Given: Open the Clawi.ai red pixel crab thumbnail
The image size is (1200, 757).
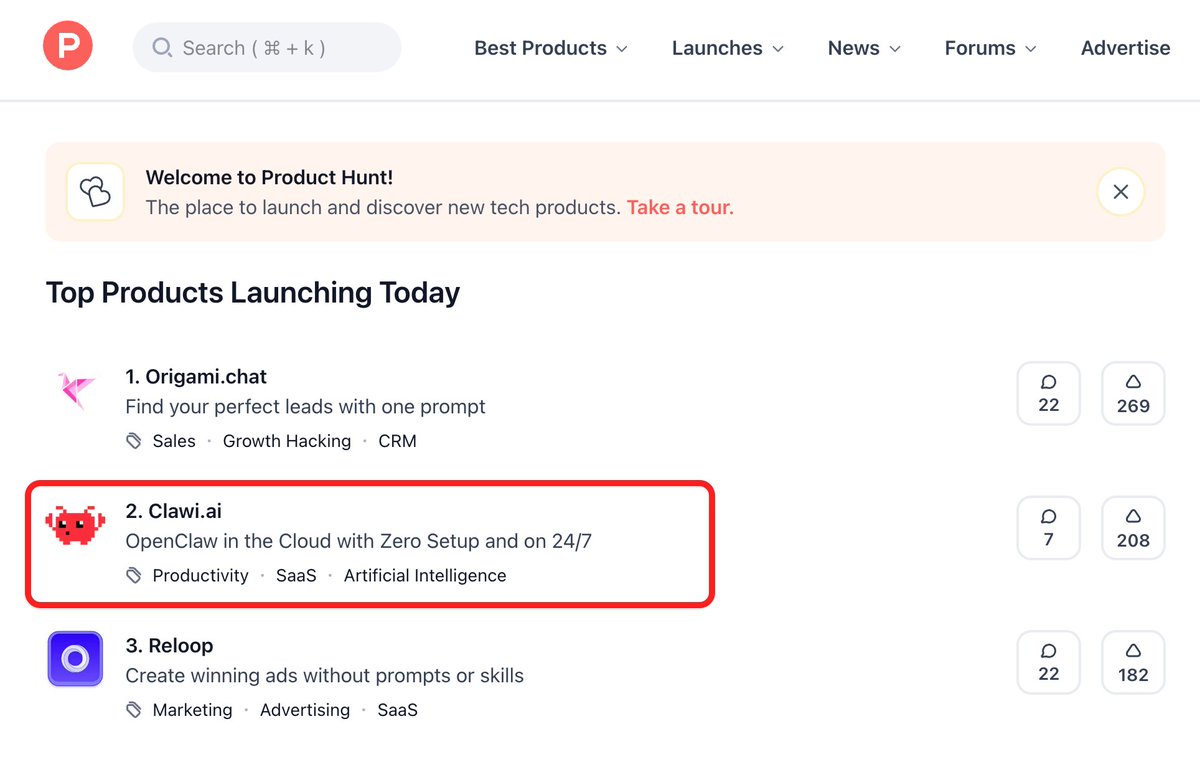Looking at the screenshot, I should coord(76,525).
